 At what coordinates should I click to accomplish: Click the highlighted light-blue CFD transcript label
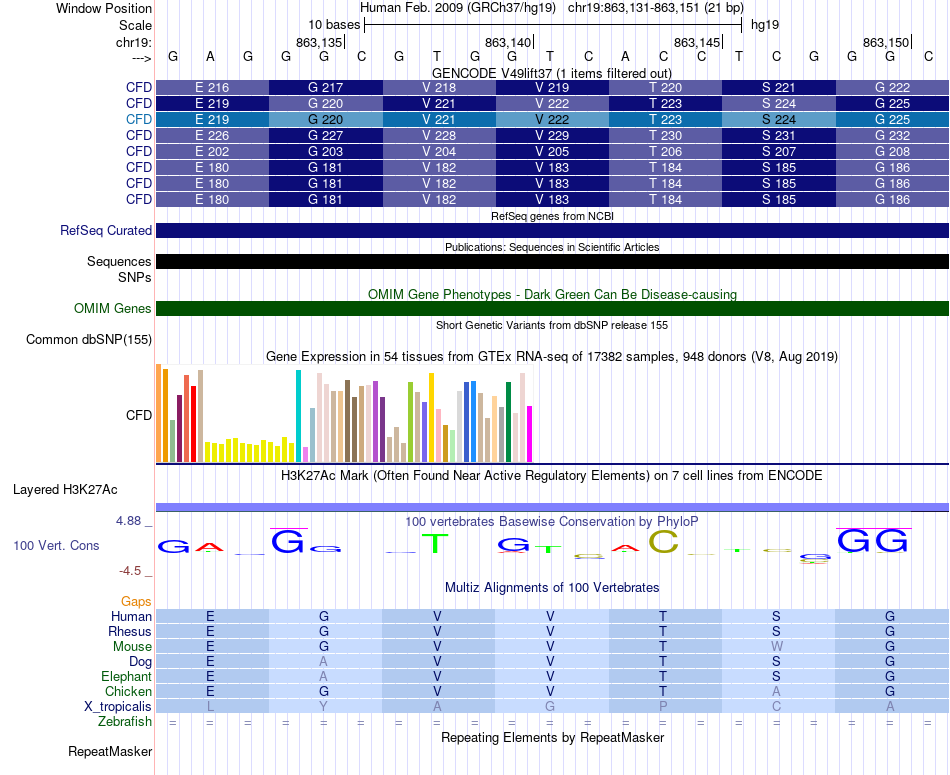[x=139, y=119]
